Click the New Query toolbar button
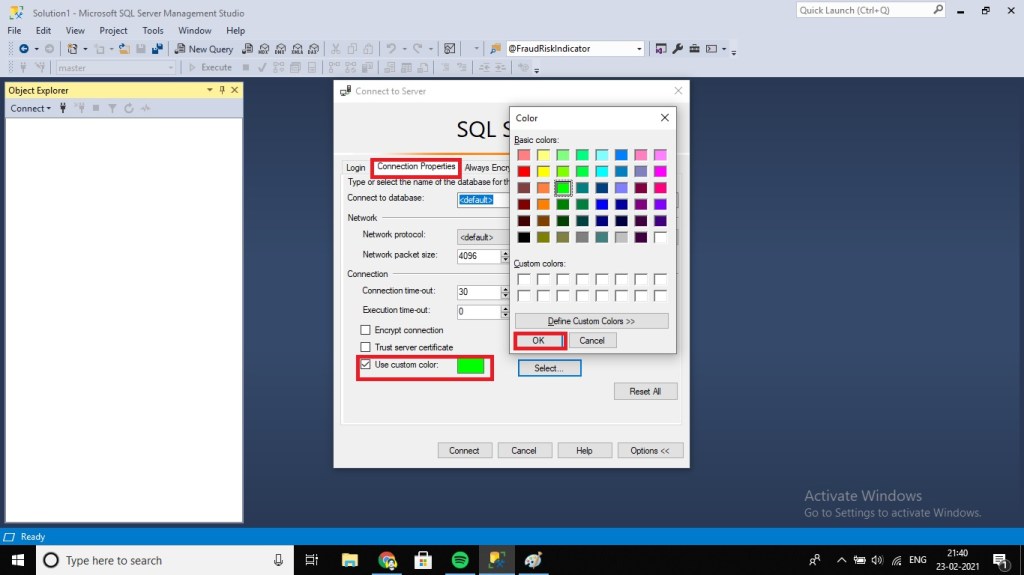 tap(204, 48)
